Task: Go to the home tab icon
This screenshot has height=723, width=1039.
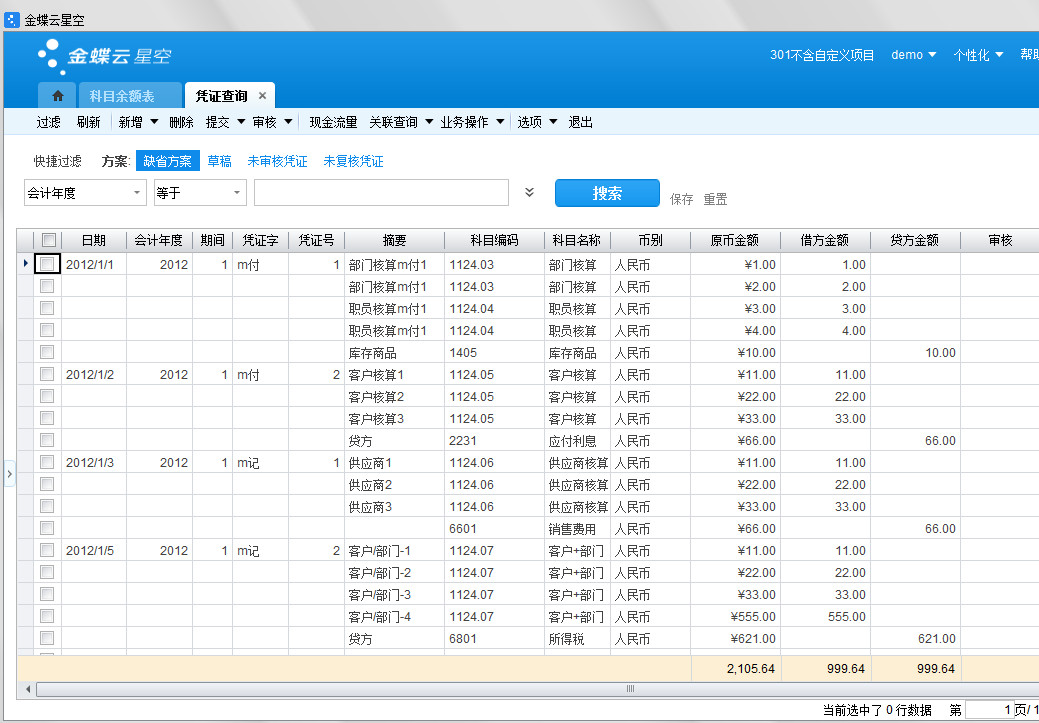Action: (58, 96)
